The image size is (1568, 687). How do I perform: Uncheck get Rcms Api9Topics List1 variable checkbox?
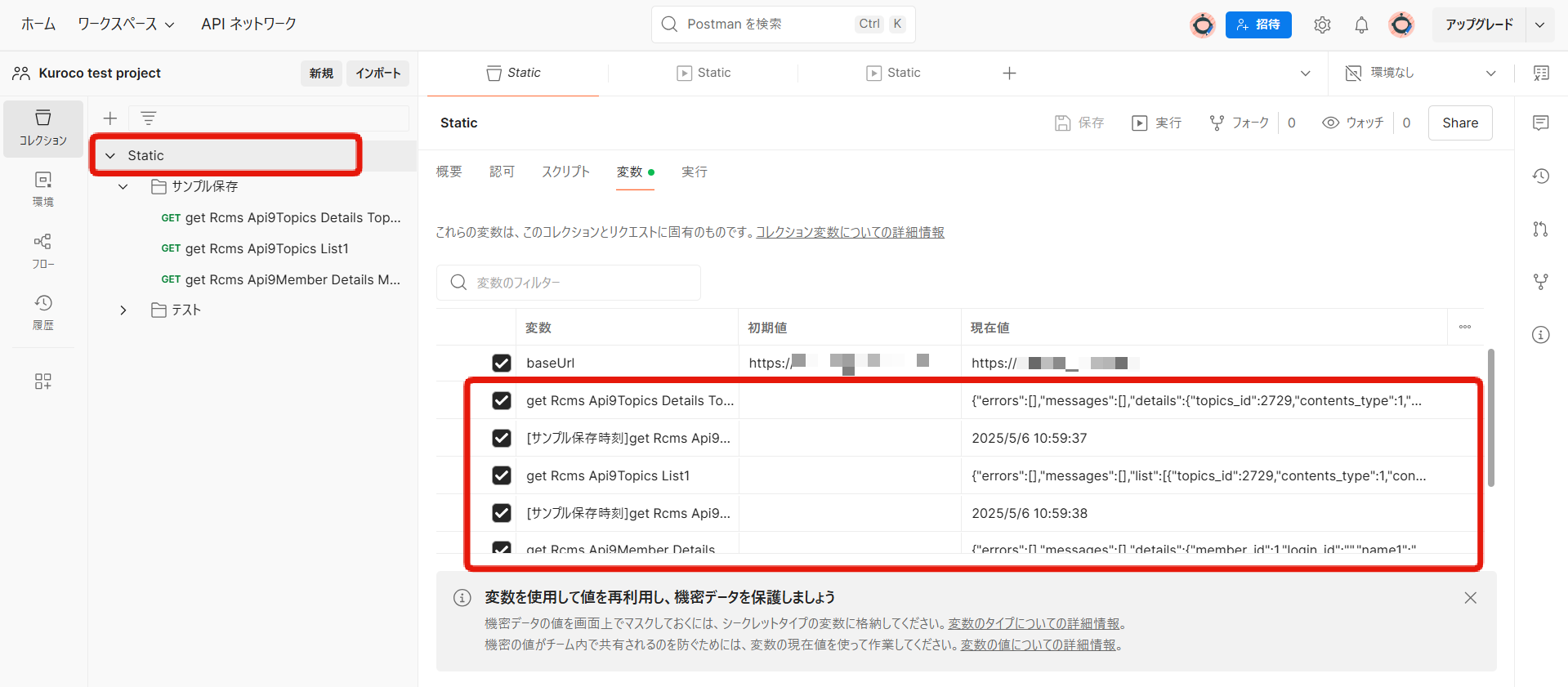pos(502,475)
